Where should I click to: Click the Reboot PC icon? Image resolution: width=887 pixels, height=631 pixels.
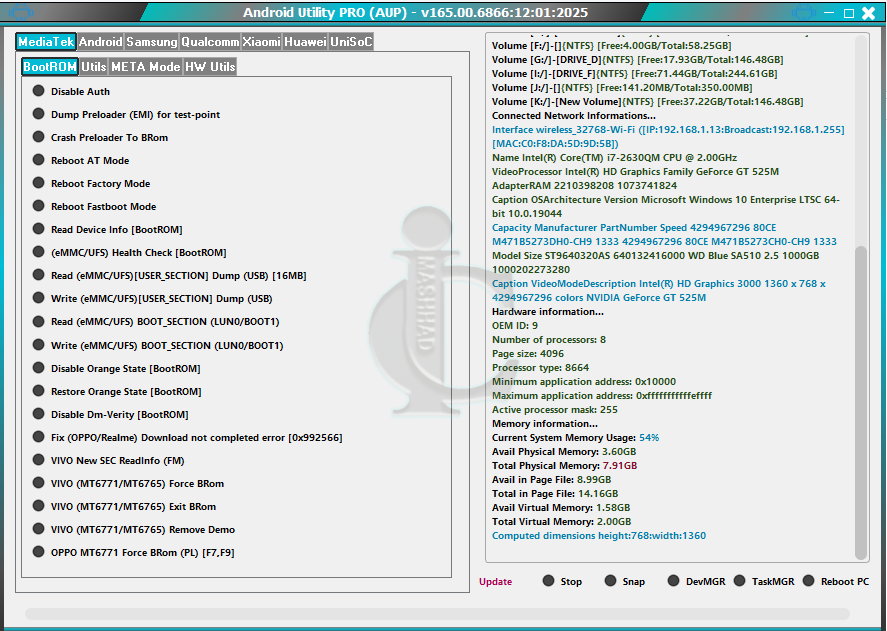pyautogui.click(x=808, y=581)
